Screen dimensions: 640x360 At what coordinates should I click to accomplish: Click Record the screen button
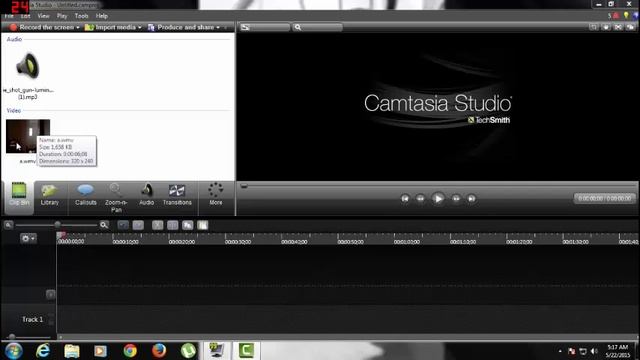coord(41,27)
